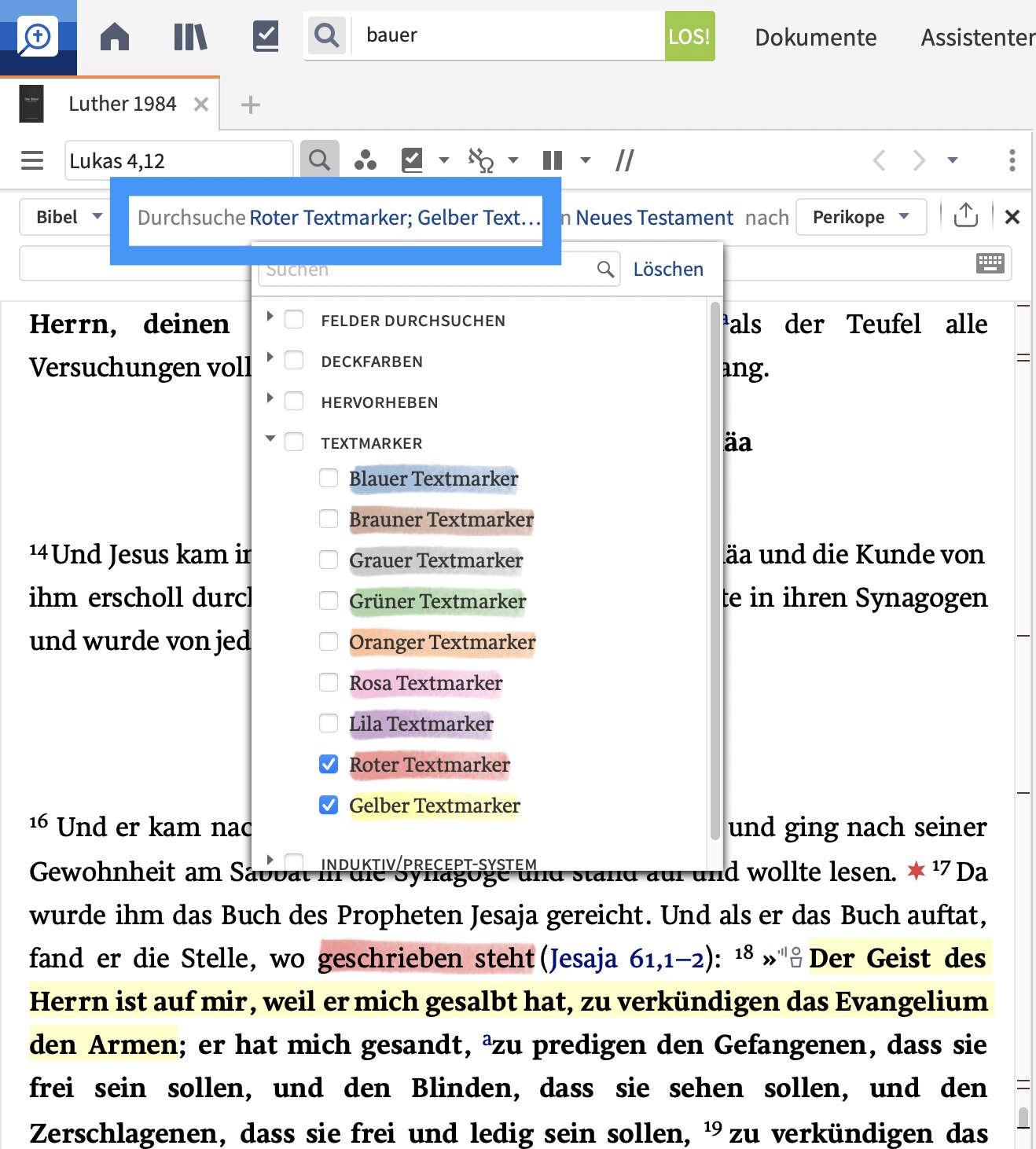This screenshot has height=1149, width=1036.
Task: Check the HERVORHEBEN checkbox
Action: 294,401
